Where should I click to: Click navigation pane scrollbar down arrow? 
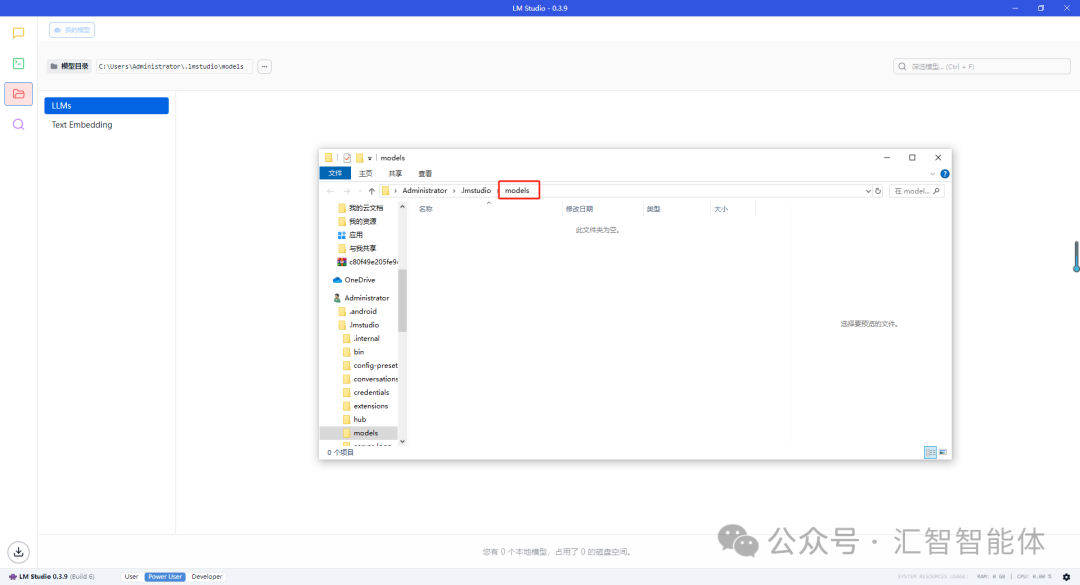(402, 442)
